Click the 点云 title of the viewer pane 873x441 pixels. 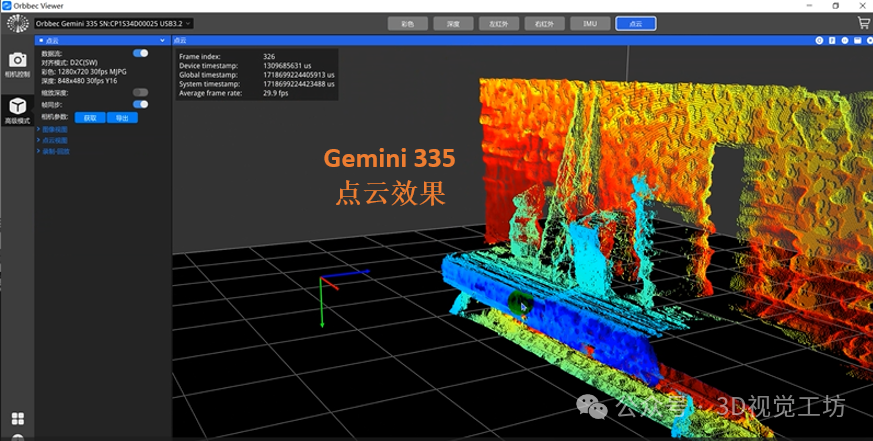click(180, 40)
